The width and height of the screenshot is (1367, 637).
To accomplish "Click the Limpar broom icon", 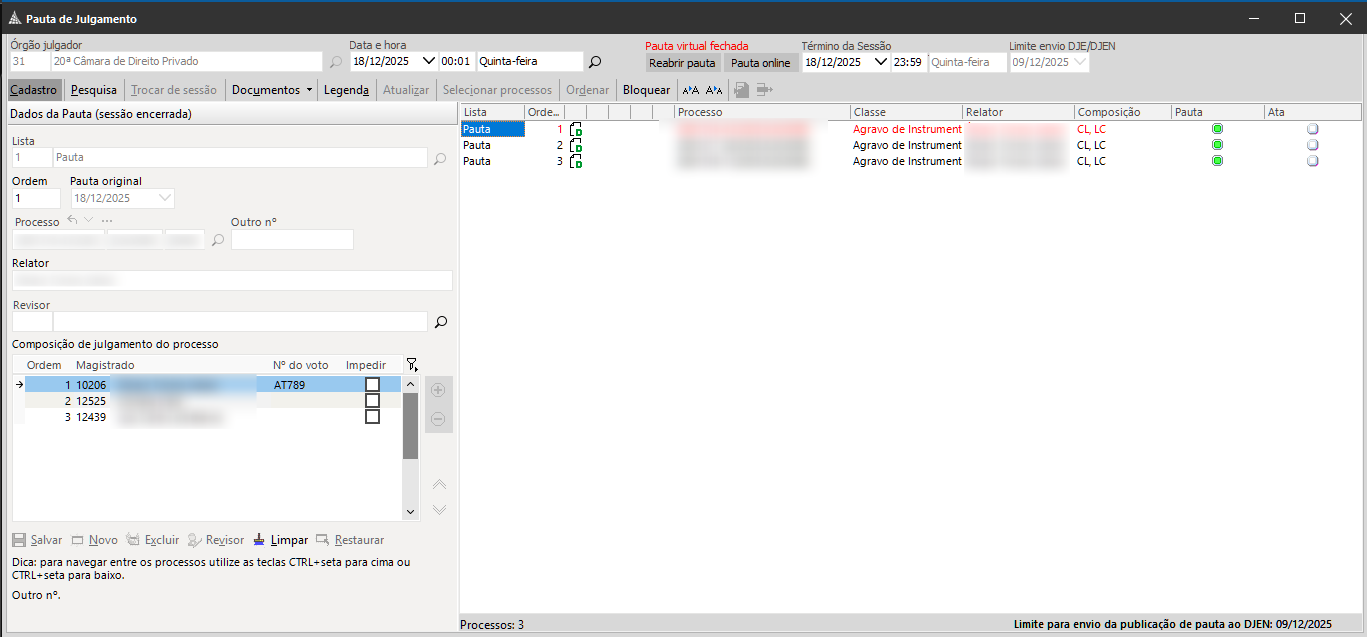I will click(260, 540).
